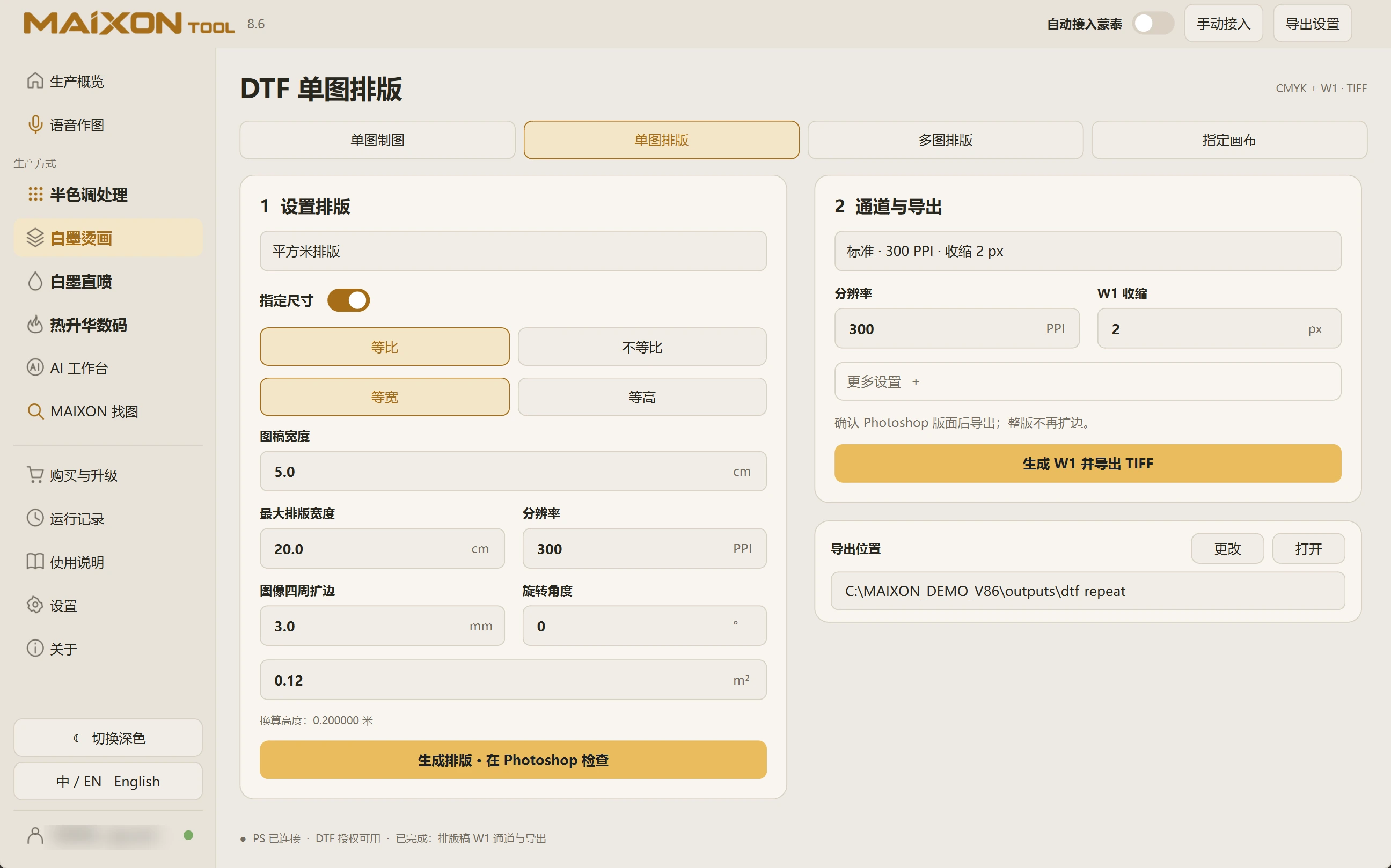Open the 生产概览 home icon

coord(35,81)
